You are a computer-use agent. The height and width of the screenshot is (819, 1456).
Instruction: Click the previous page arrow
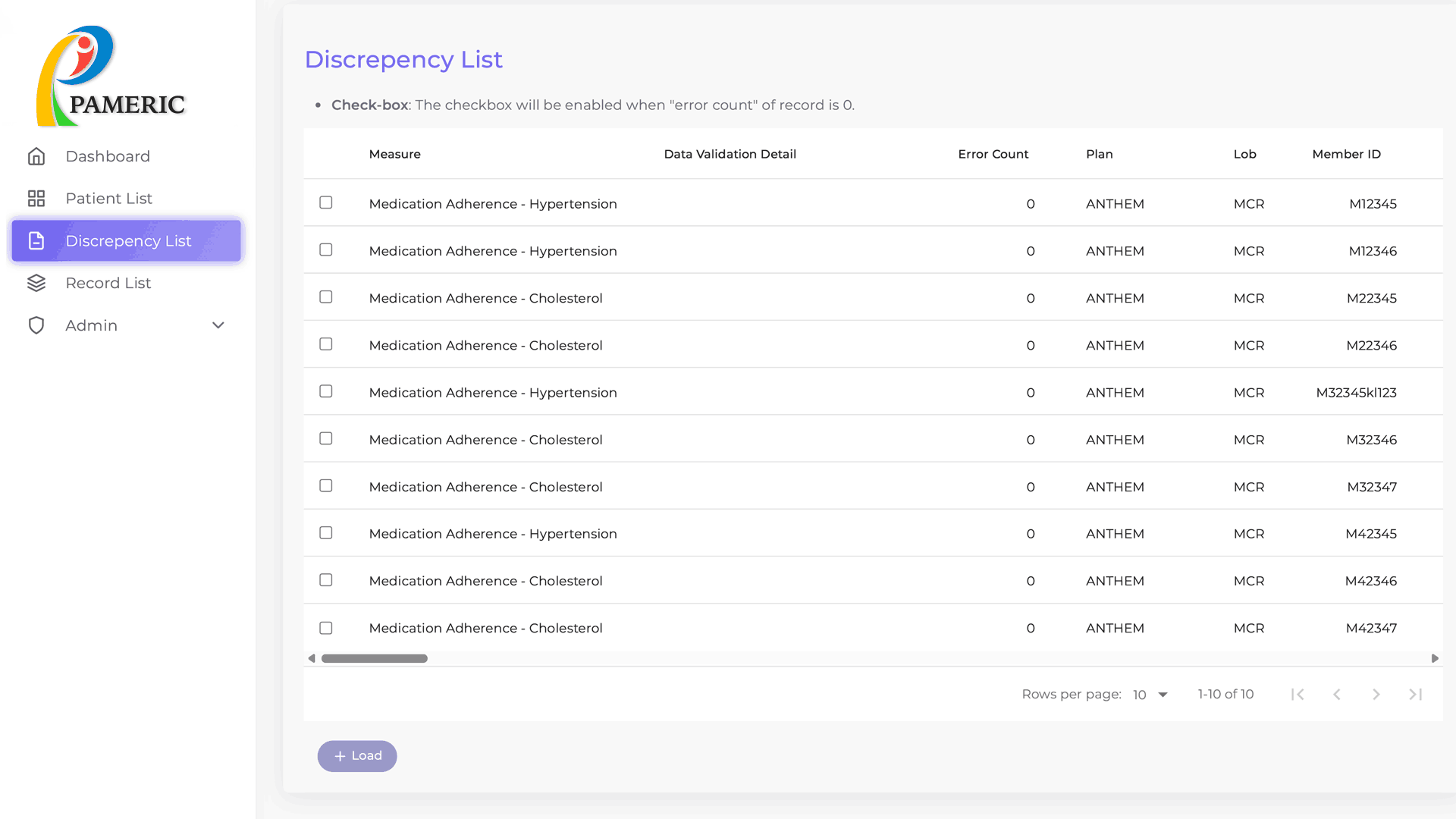point(1337,695)
